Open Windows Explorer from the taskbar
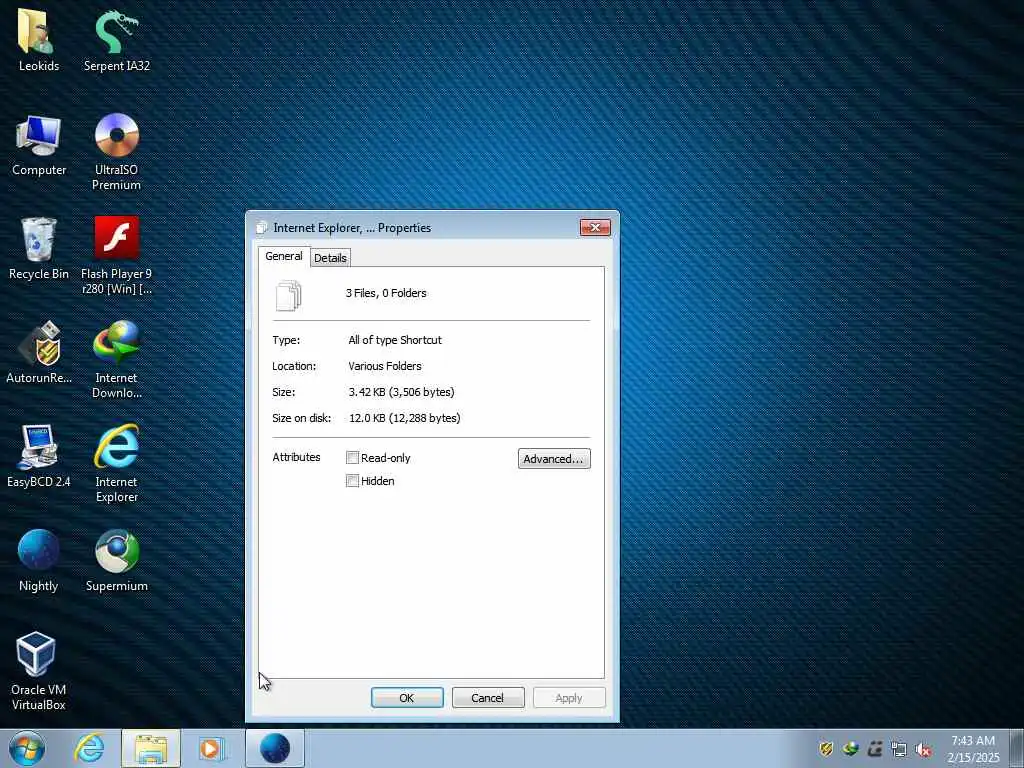 (151, 748)
